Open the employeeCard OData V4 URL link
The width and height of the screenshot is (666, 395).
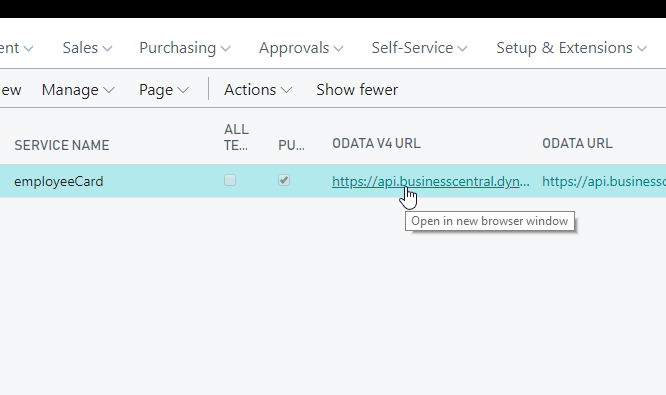[x=430, y=181]
